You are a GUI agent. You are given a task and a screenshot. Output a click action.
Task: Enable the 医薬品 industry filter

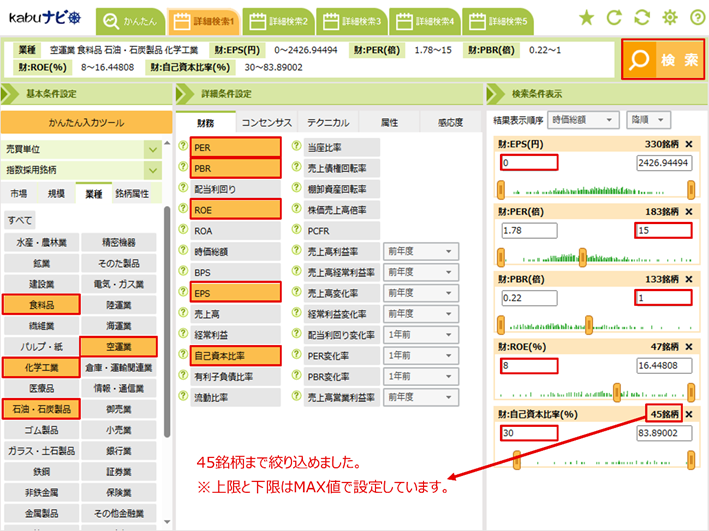41,388
